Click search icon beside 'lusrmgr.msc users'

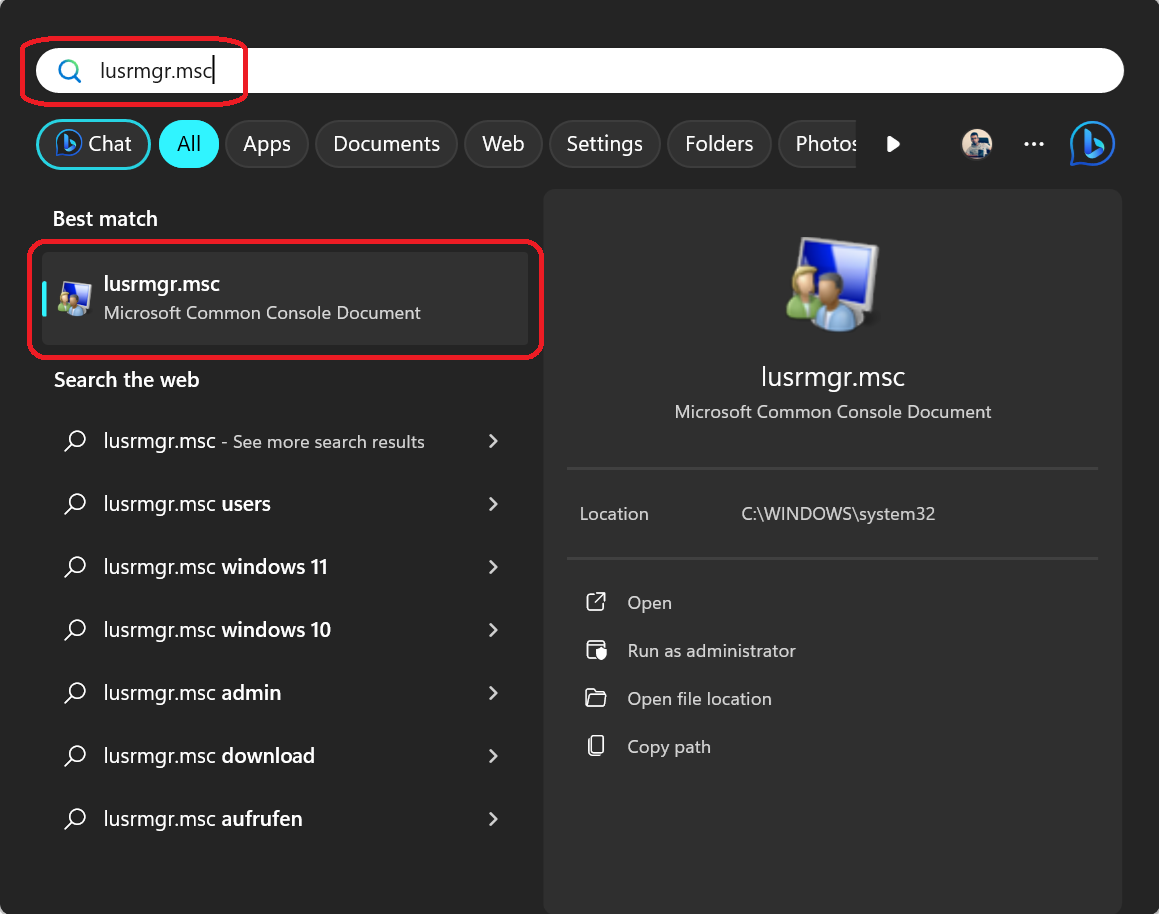point(75,504)
